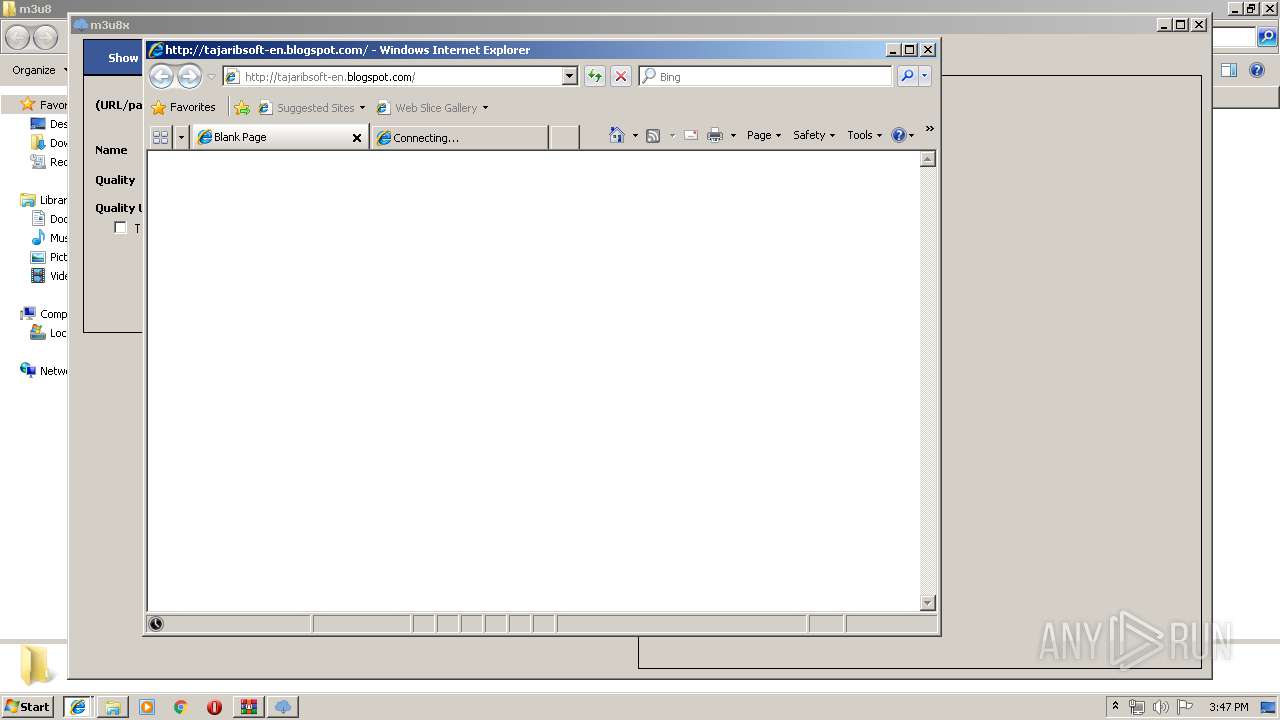Open the Safety menu
Screen dimensions: 1280x720
tap(814, 135)
